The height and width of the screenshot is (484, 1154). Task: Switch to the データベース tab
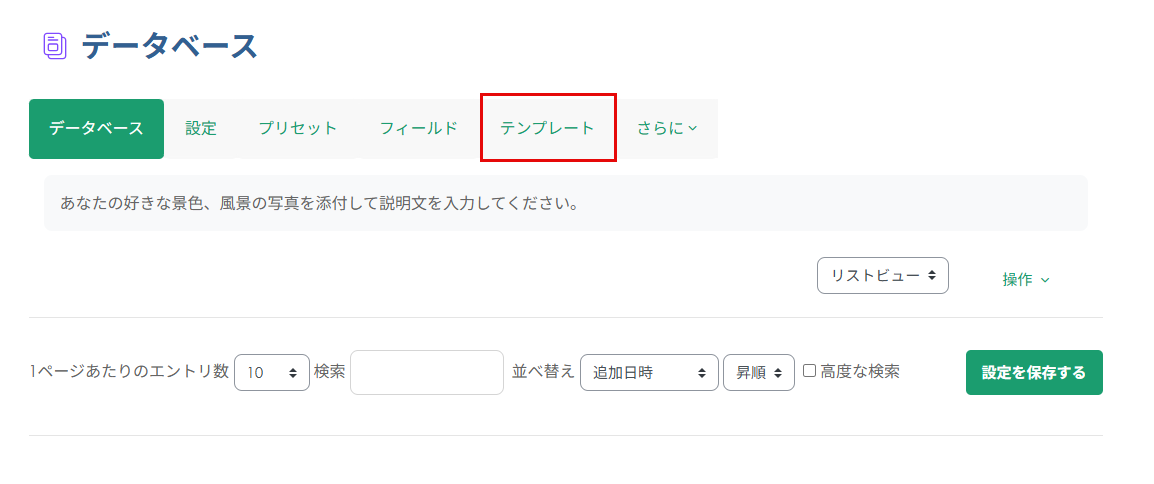point(96,129)
